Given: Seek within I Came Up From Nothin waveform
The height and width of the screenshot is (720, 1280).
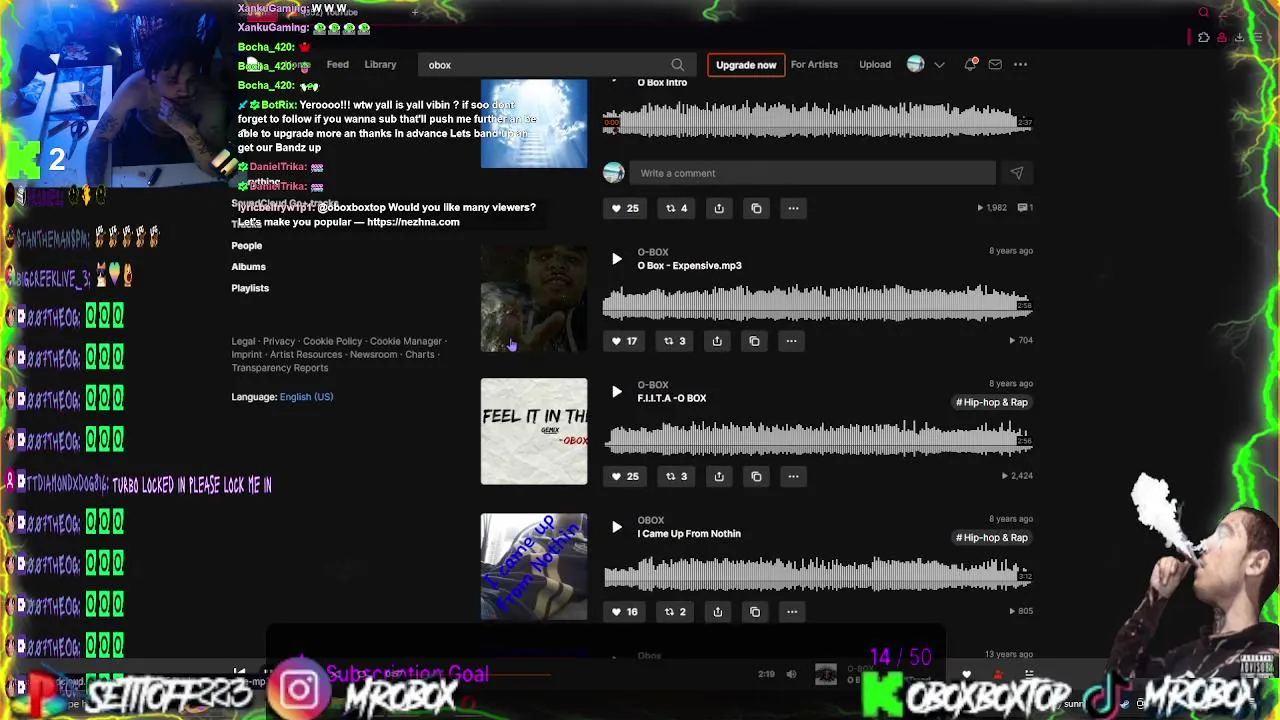Looking at the screenshot, I should (x=816, y=573).
